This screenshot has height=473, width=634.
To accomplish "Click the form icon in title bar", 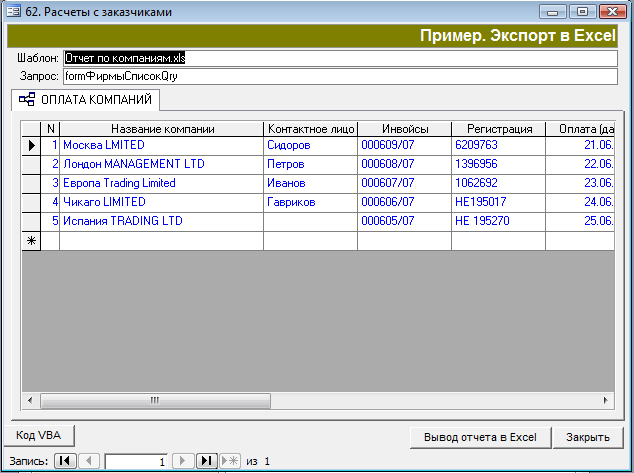I will click(x=13, y=12).
